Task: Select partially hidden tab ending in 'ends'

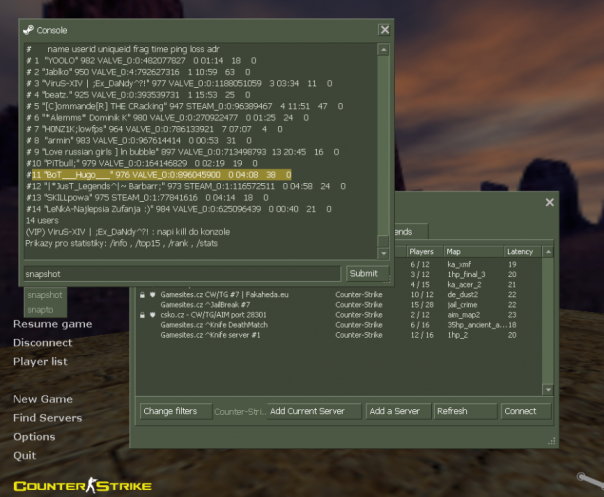Action: pos(411,232)
